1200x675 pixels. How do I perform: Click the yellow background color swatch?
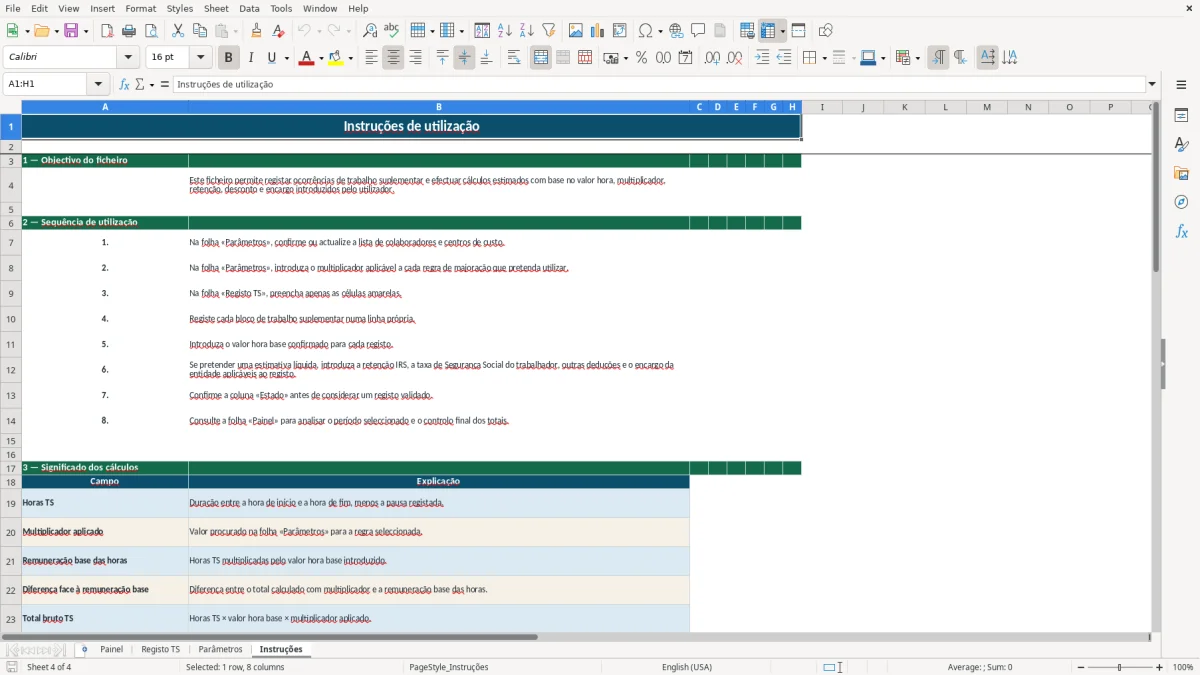[x=336, y=58]
